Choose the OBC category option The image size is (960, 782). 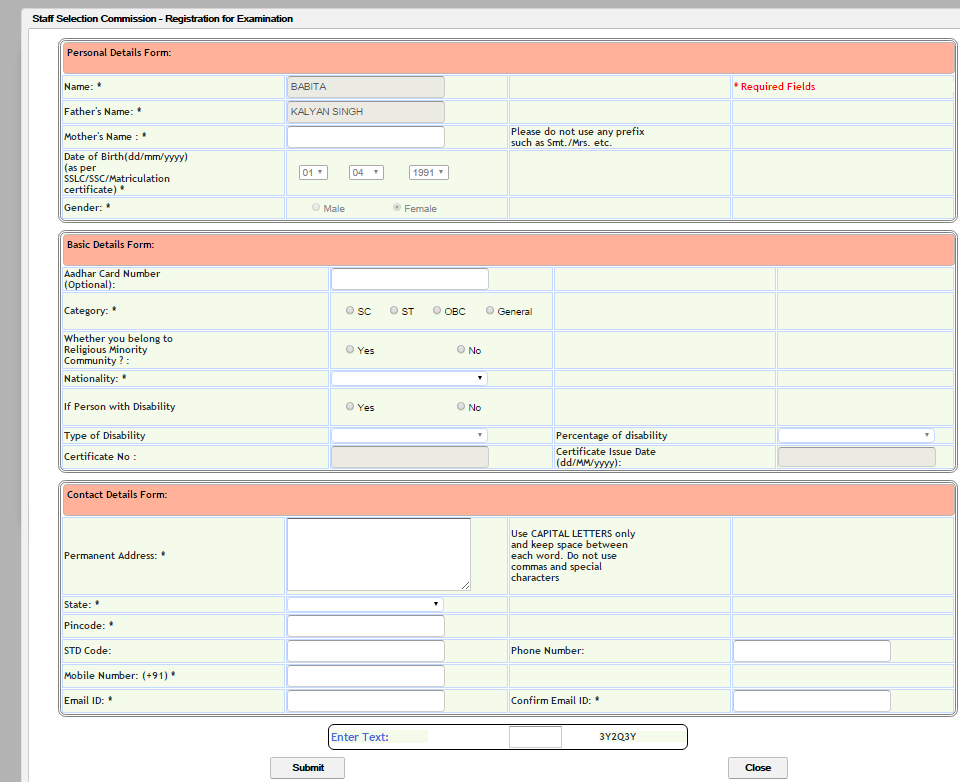click(437, 310)
